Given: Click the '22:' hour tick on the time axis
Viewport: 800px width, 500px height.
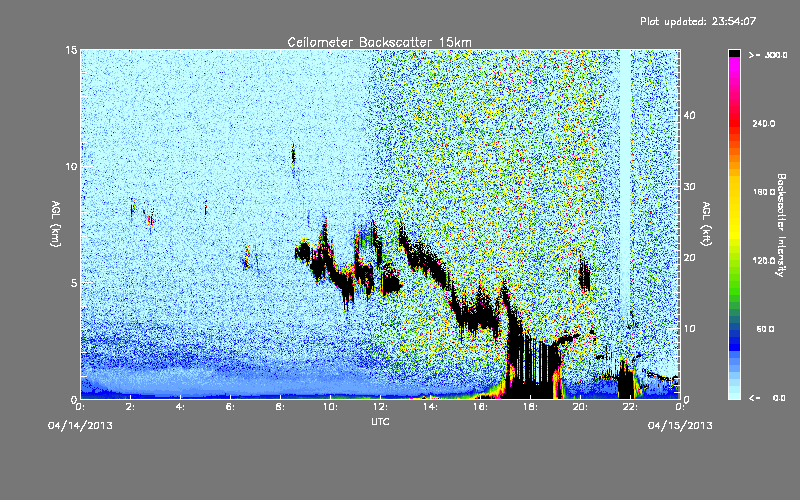Looking at the screenshot, I should tap(631, 407).
